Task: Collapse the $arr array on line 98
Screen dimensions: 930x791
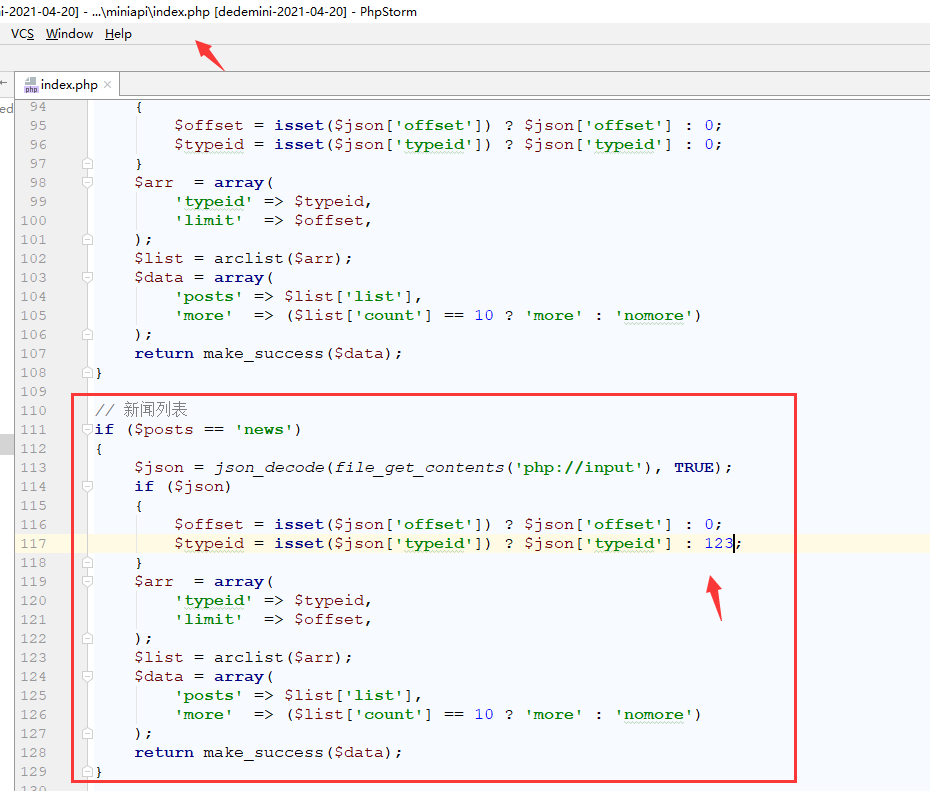Action: 87,183
